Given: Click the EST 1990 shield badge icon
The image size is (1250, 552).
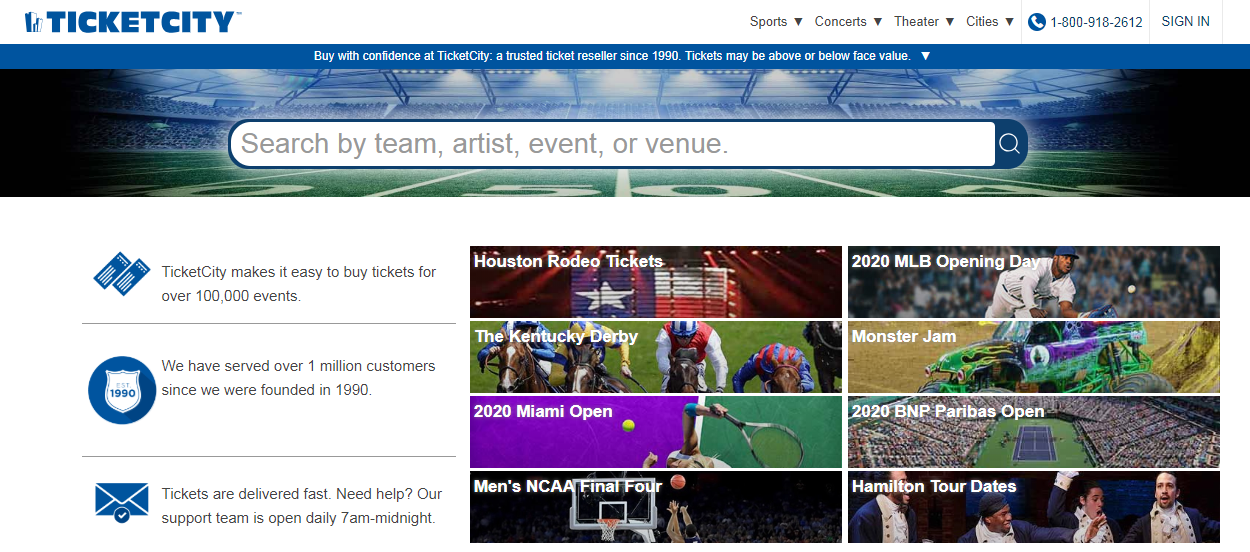Looking at the screenshot, I should pyautogui.click(x=121, y=389).
